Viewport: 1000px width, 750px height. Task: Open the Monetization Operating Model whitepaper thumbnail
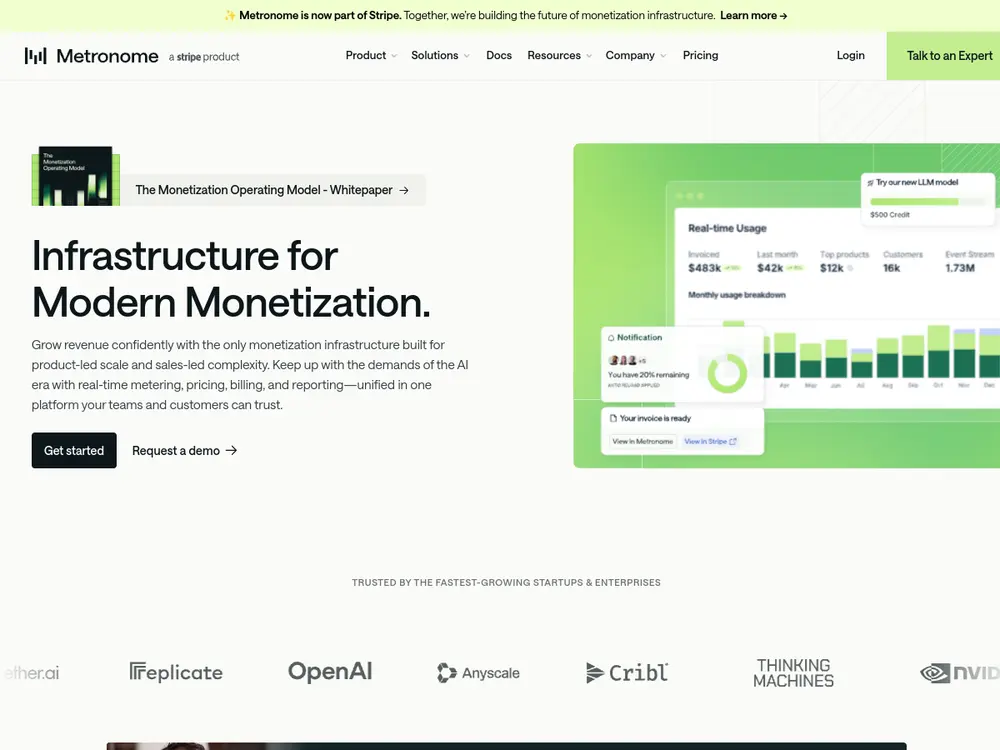pyautogui.click(x=76, y=176)
